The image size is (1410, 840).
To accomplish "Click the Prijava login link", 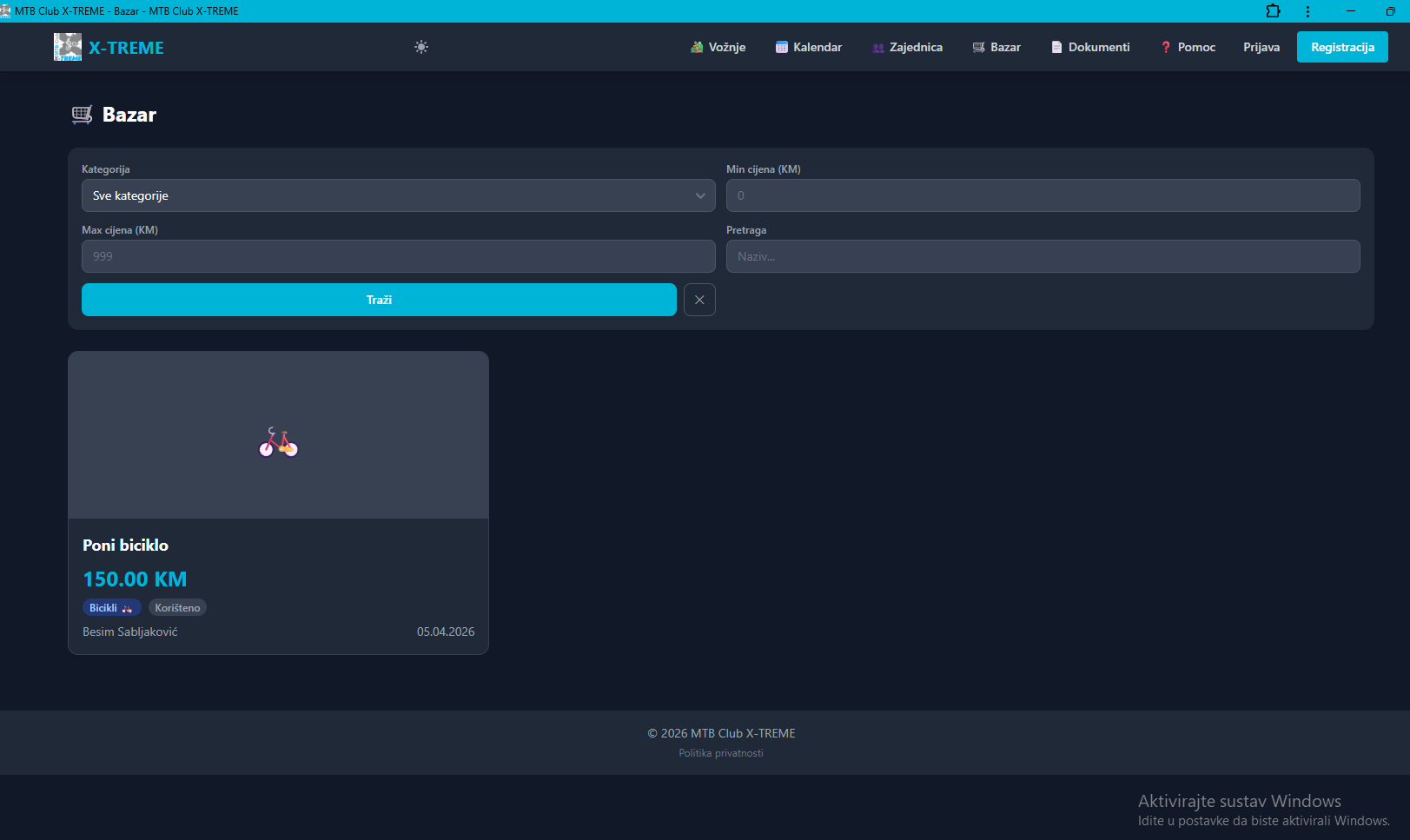I will pos(1261,47).
